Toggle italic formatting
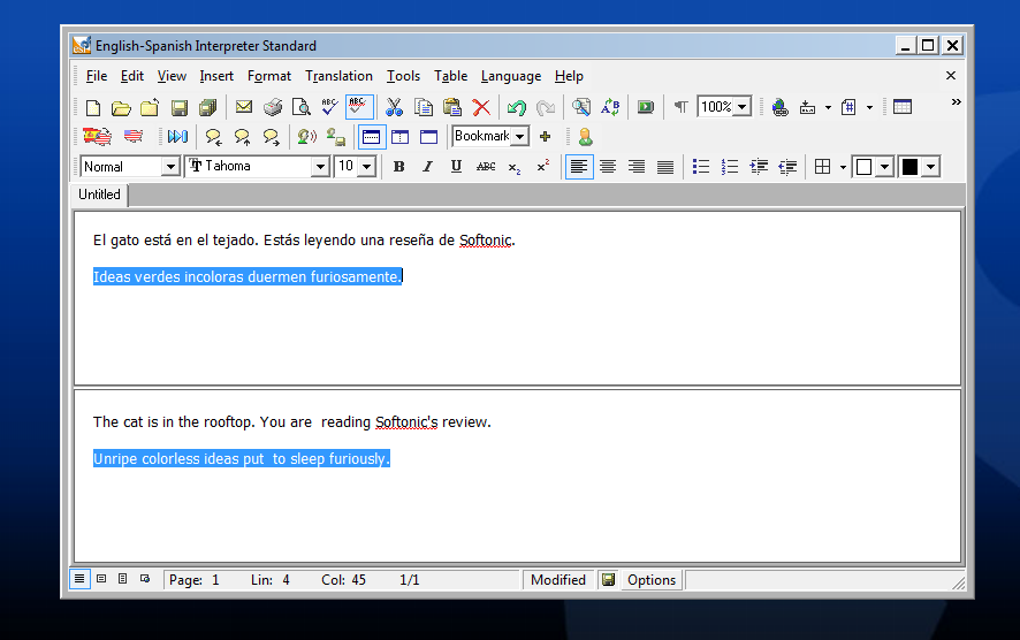 [x=427, y=167]
